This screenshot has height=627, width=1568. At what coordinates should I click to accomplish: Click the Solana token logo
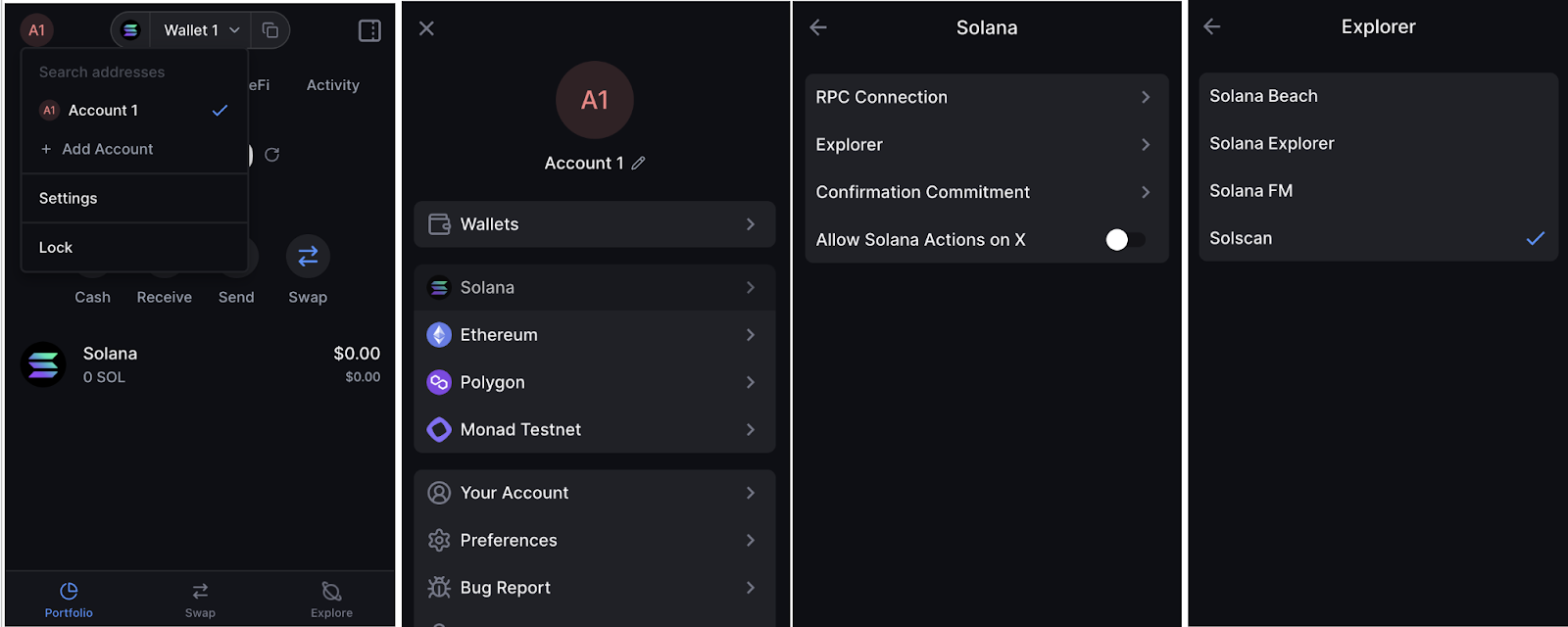click(43, 364)
